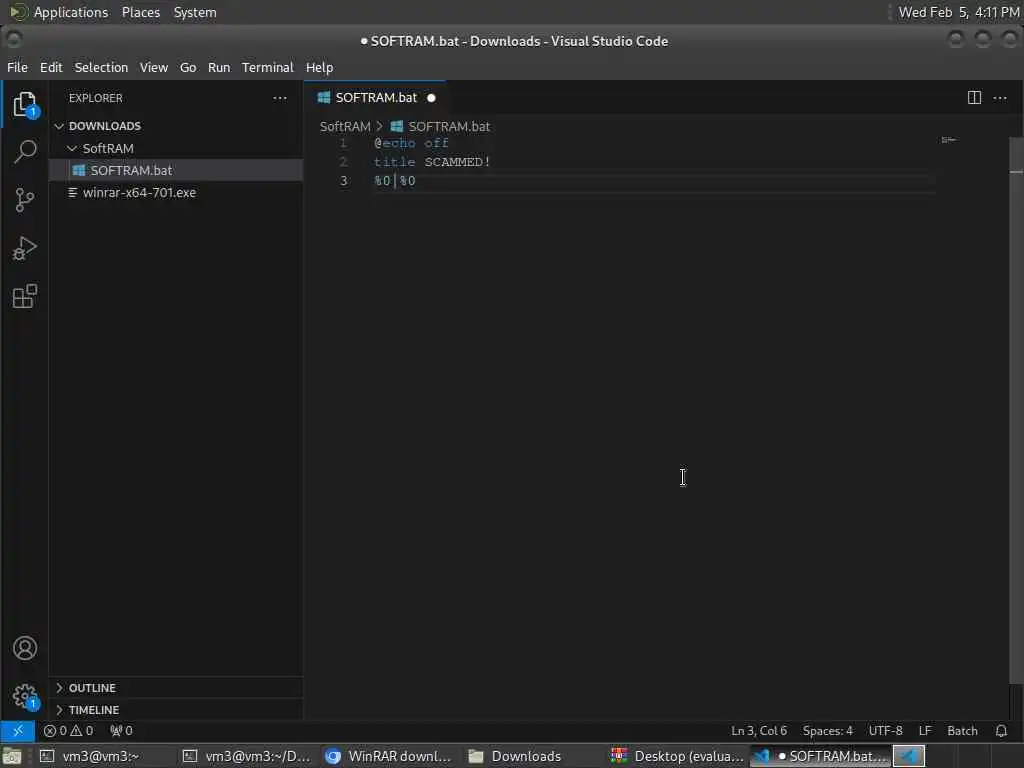This screenshot has width=1024, height=768.
Task: Open the Run menu
Action: pyautogui.click(x=219, y=67)
